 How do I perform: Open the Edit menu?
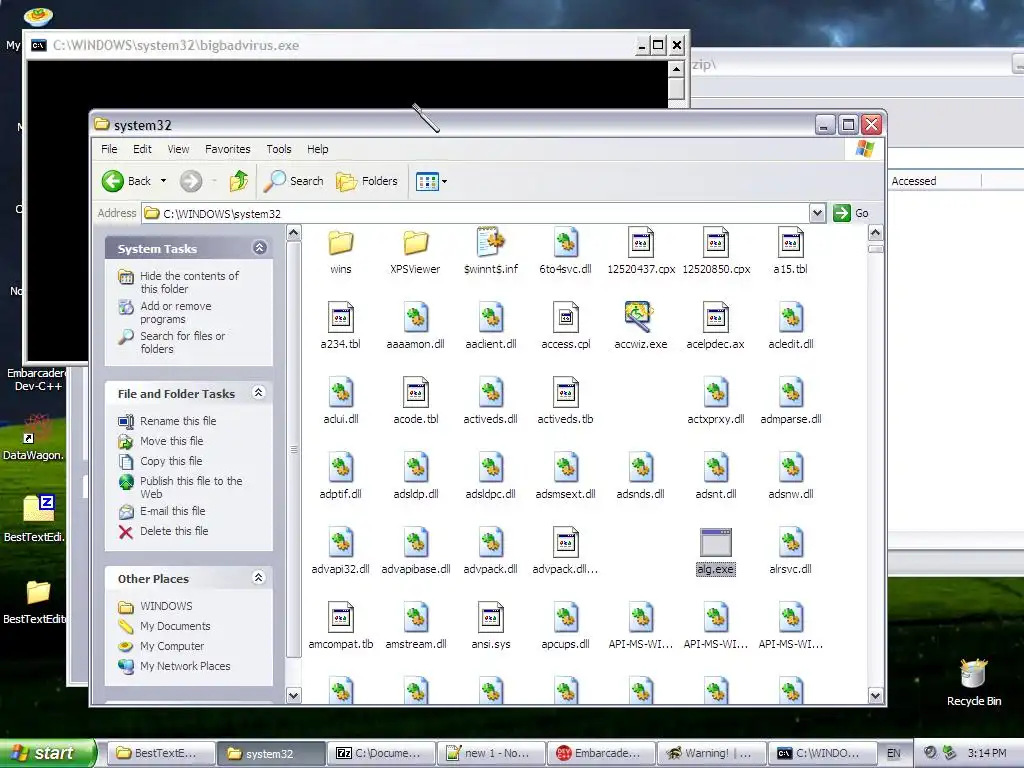tap(142, 149)
